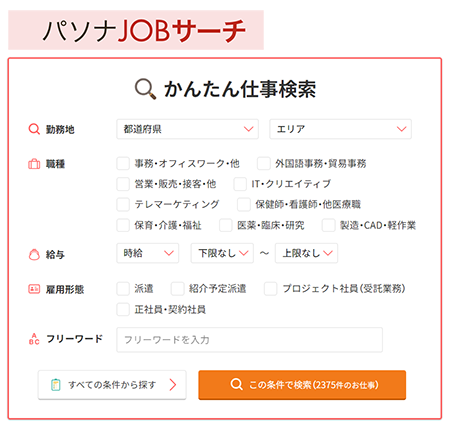Click the briefcase icon next to 職種
This screenshot has height=427, width=450.
point(34,164)
